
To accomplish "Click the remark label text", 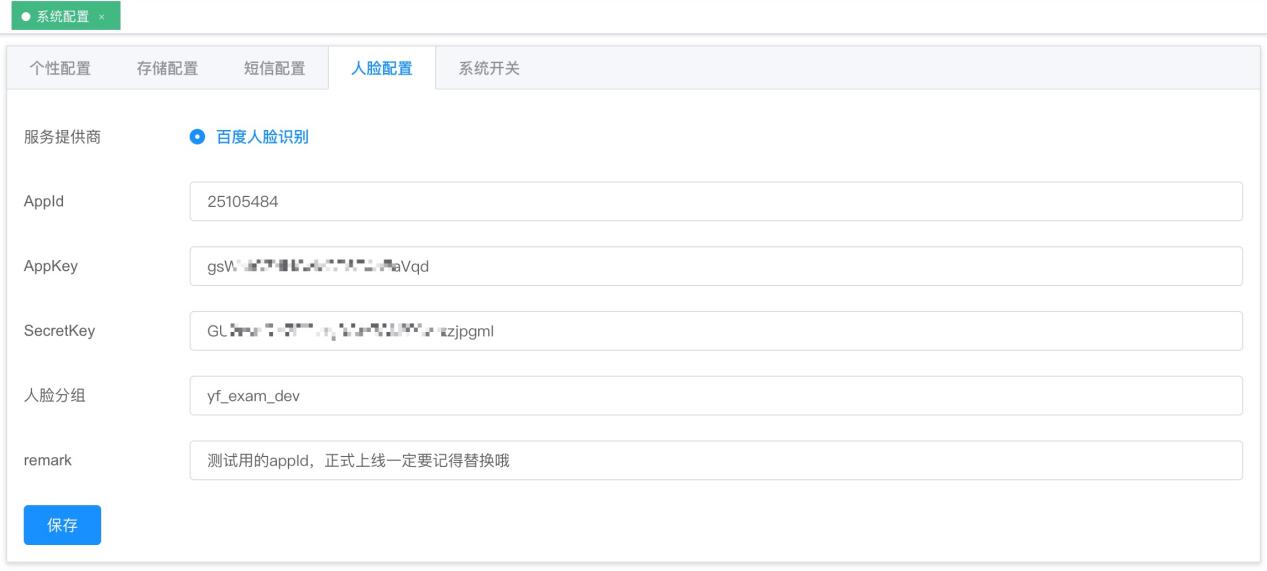I will pyautogui.click(x=48, y=461).
